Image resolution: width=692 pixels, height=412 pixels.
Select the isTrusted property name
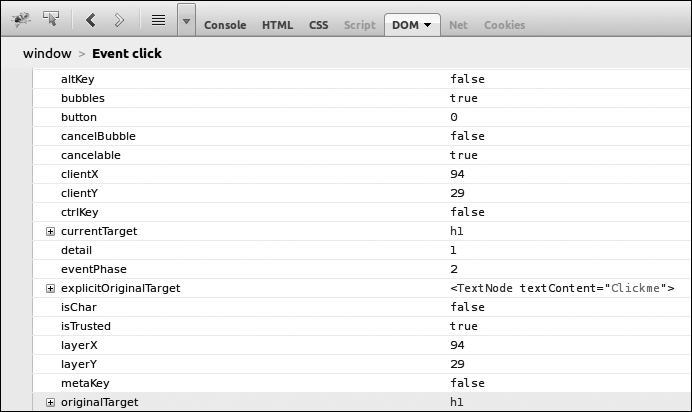click(86, 326)
